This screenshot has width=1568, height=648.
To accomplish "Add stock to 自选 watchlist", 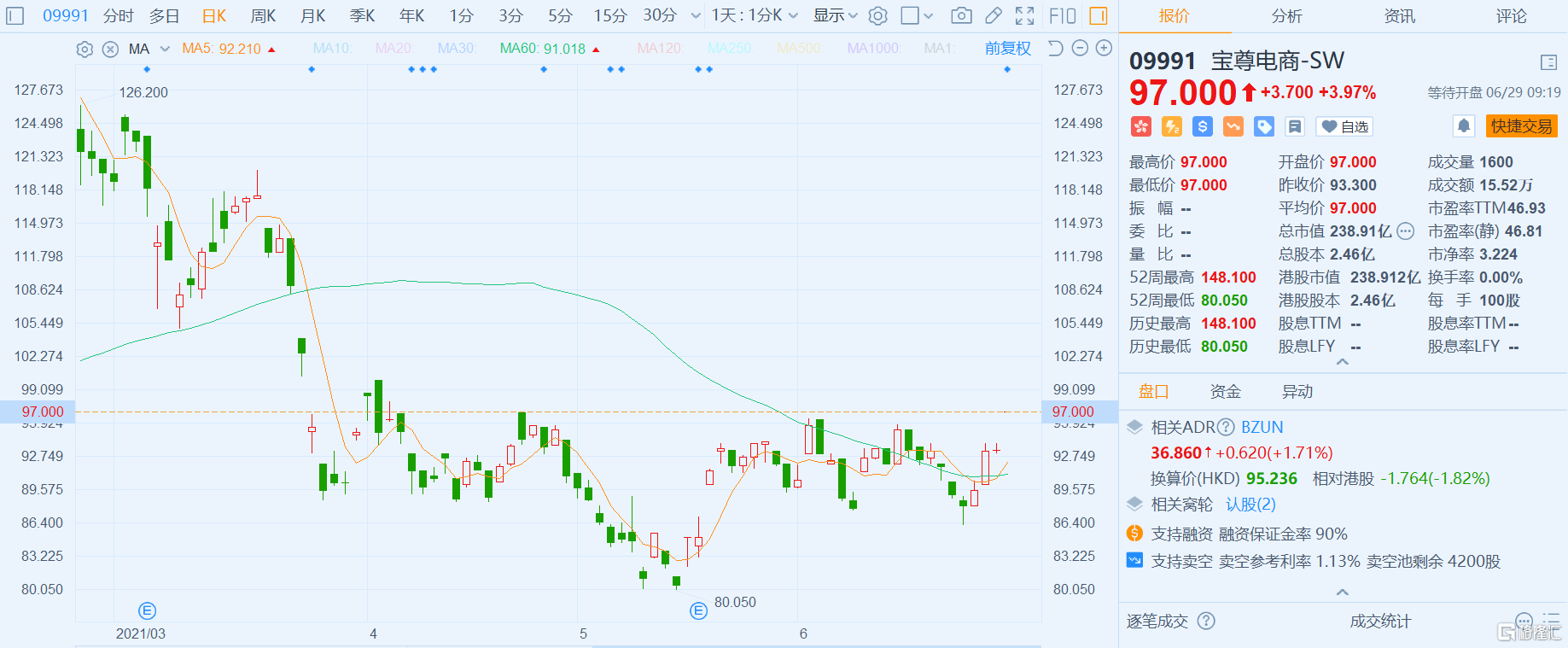I will pos(1344,126).
